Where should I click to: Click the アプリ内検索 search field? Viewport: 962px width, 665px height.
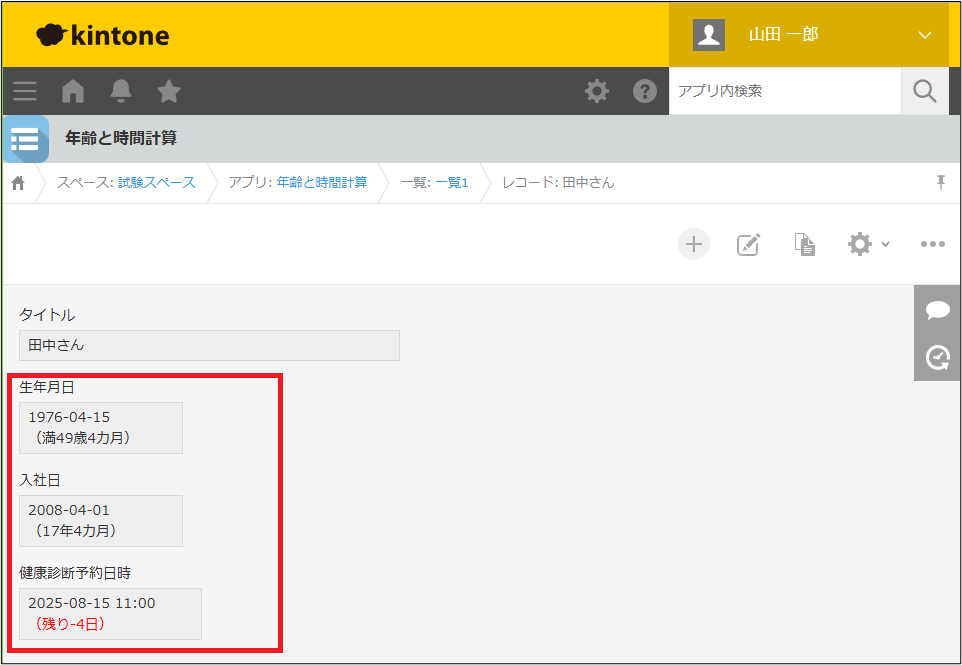point(783,92)
